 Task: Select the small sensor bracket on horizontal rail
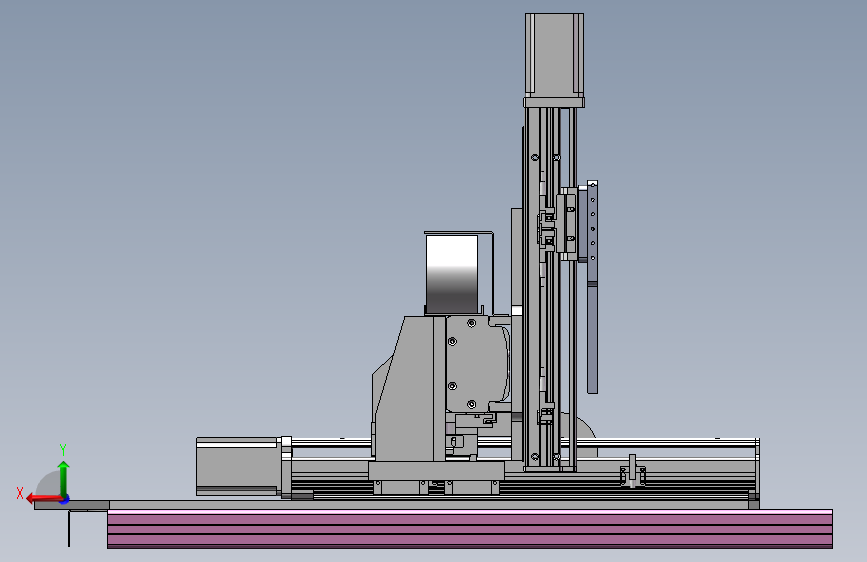tap(633, 471)
